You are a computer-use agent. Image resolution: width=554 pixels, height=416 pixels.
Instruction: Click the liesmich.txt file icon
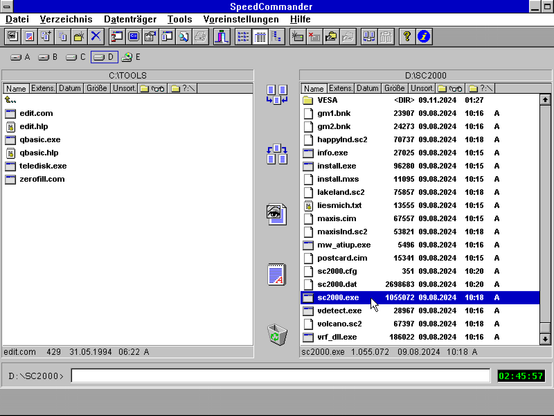tap(308, 206)
